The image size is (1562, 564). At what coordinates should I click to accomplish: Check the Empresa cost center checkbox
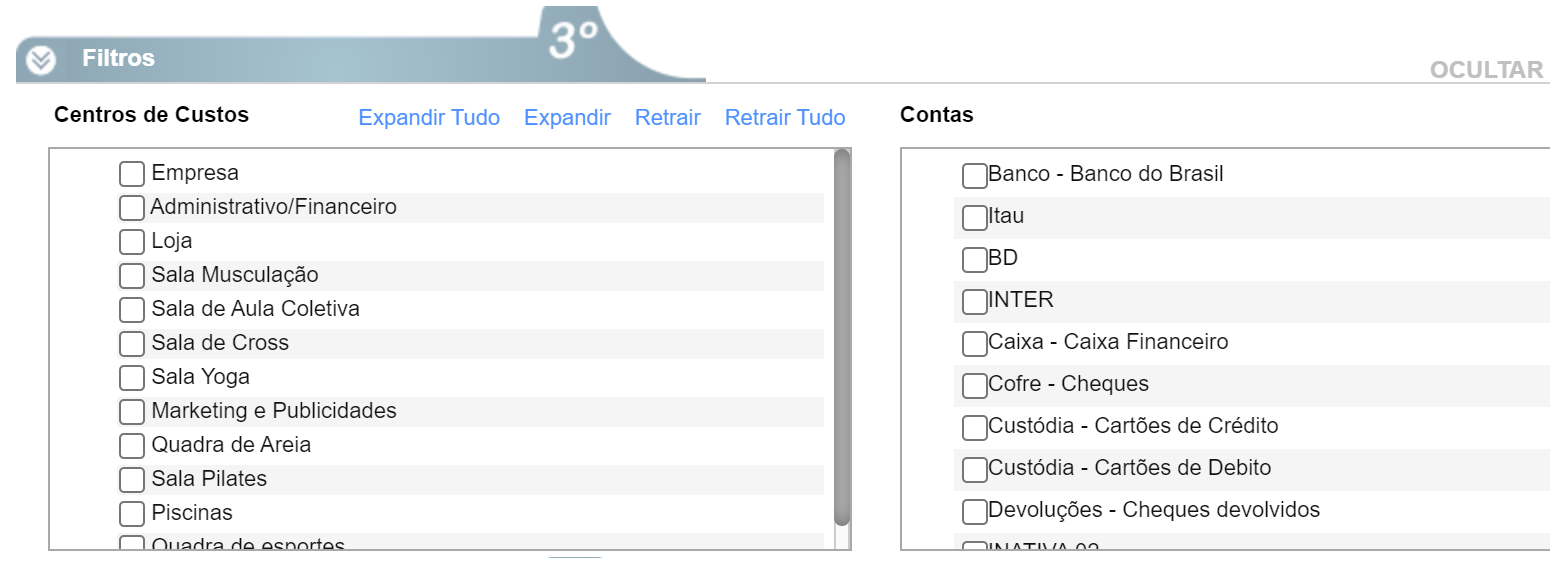(132, 174)
